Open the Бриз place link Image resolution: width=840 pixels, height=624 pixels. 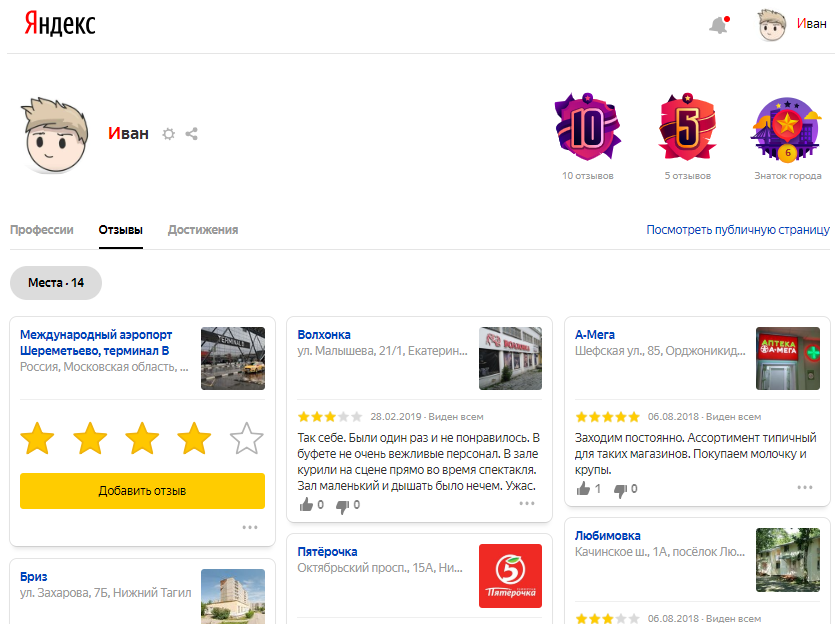(x=34, y=577)
